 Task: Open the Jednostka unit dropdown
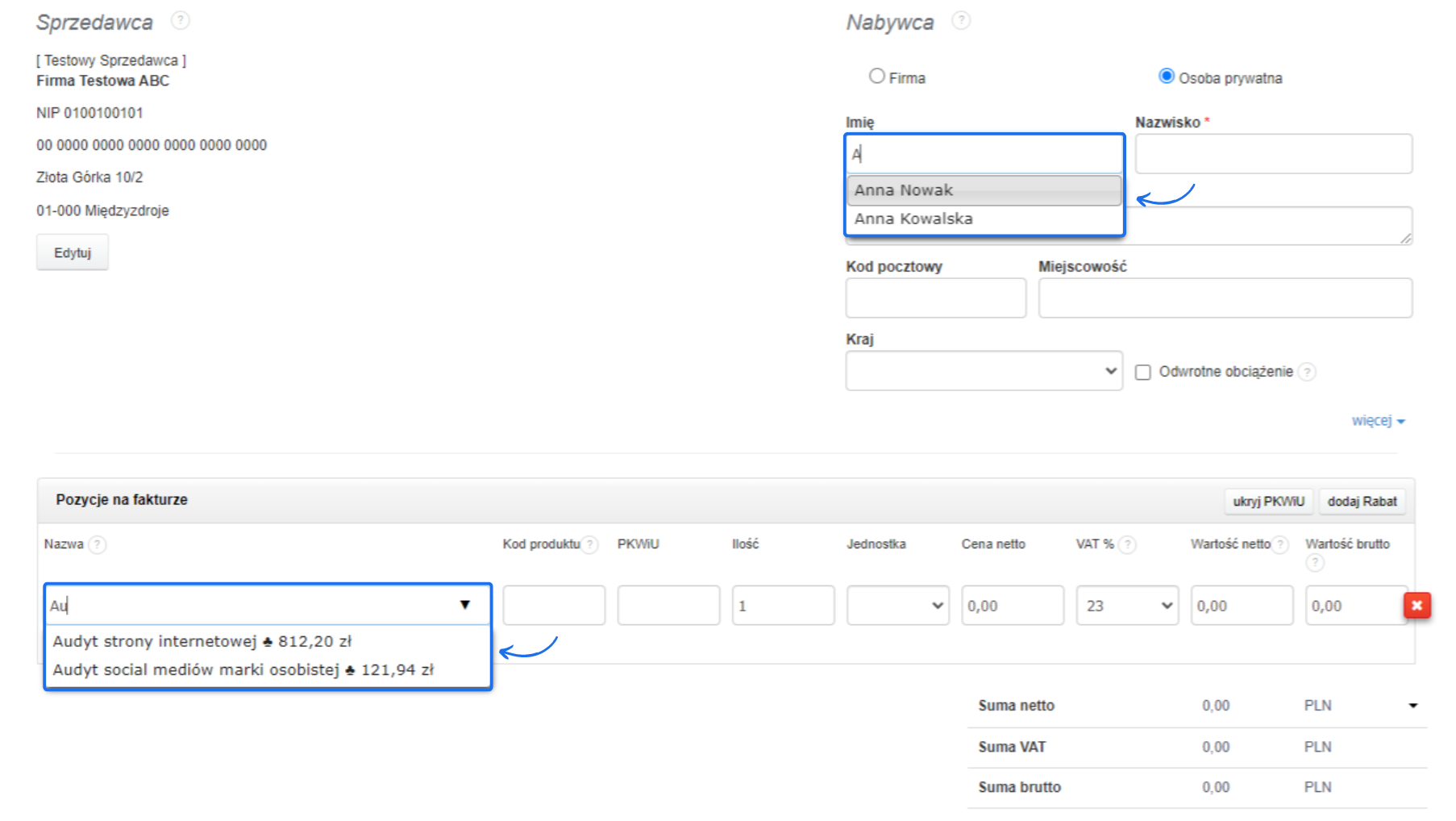point(897,606)
